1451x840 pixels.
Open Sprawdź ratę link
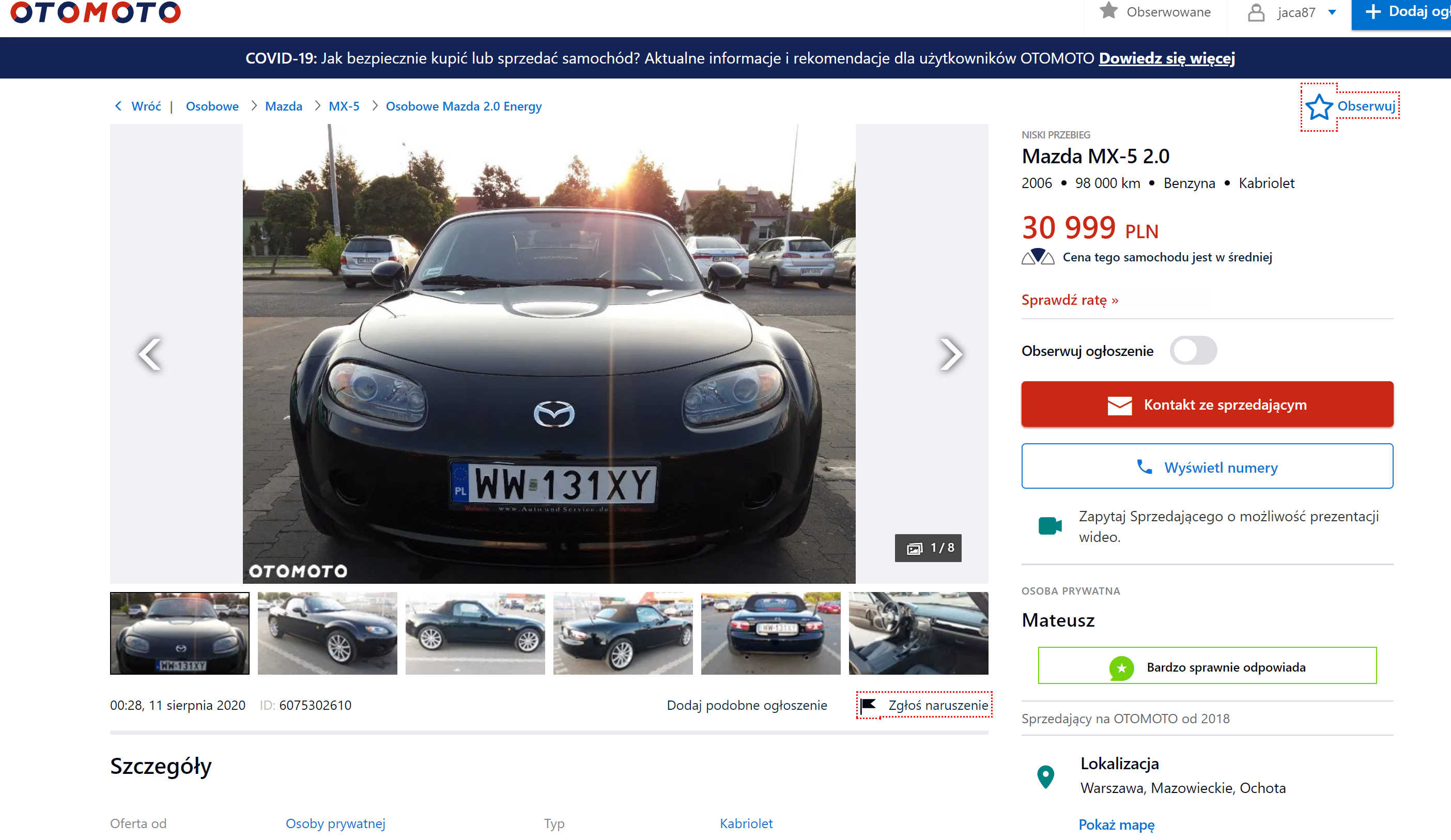(x=1070, y=300)
